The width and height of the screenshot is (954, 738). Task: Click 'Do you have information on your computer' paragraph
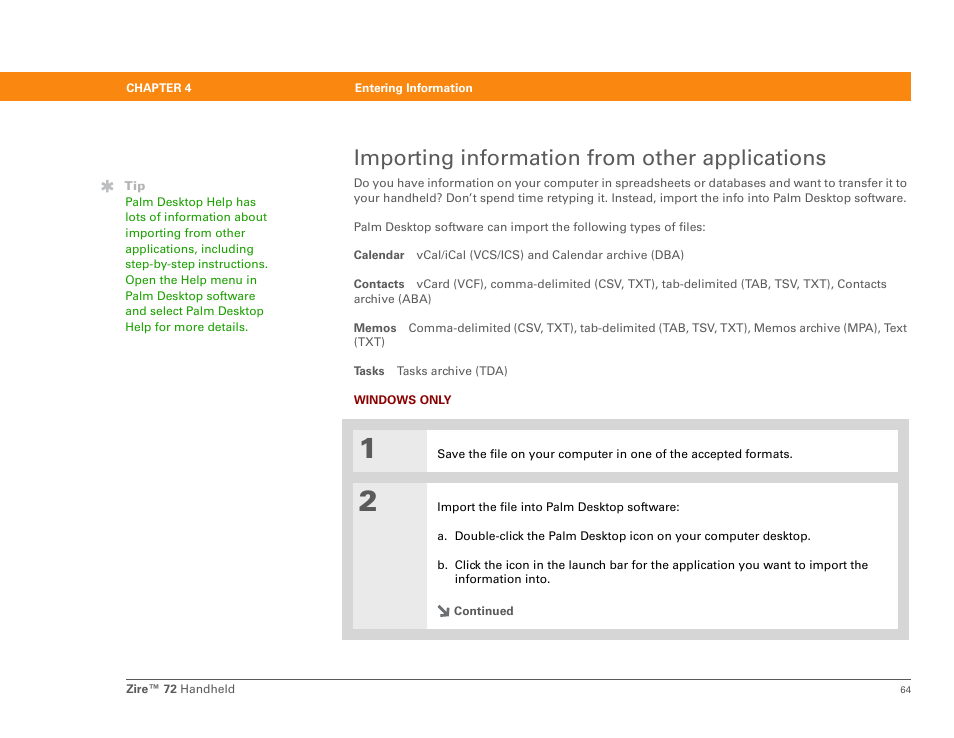click(x=630, y=190)
